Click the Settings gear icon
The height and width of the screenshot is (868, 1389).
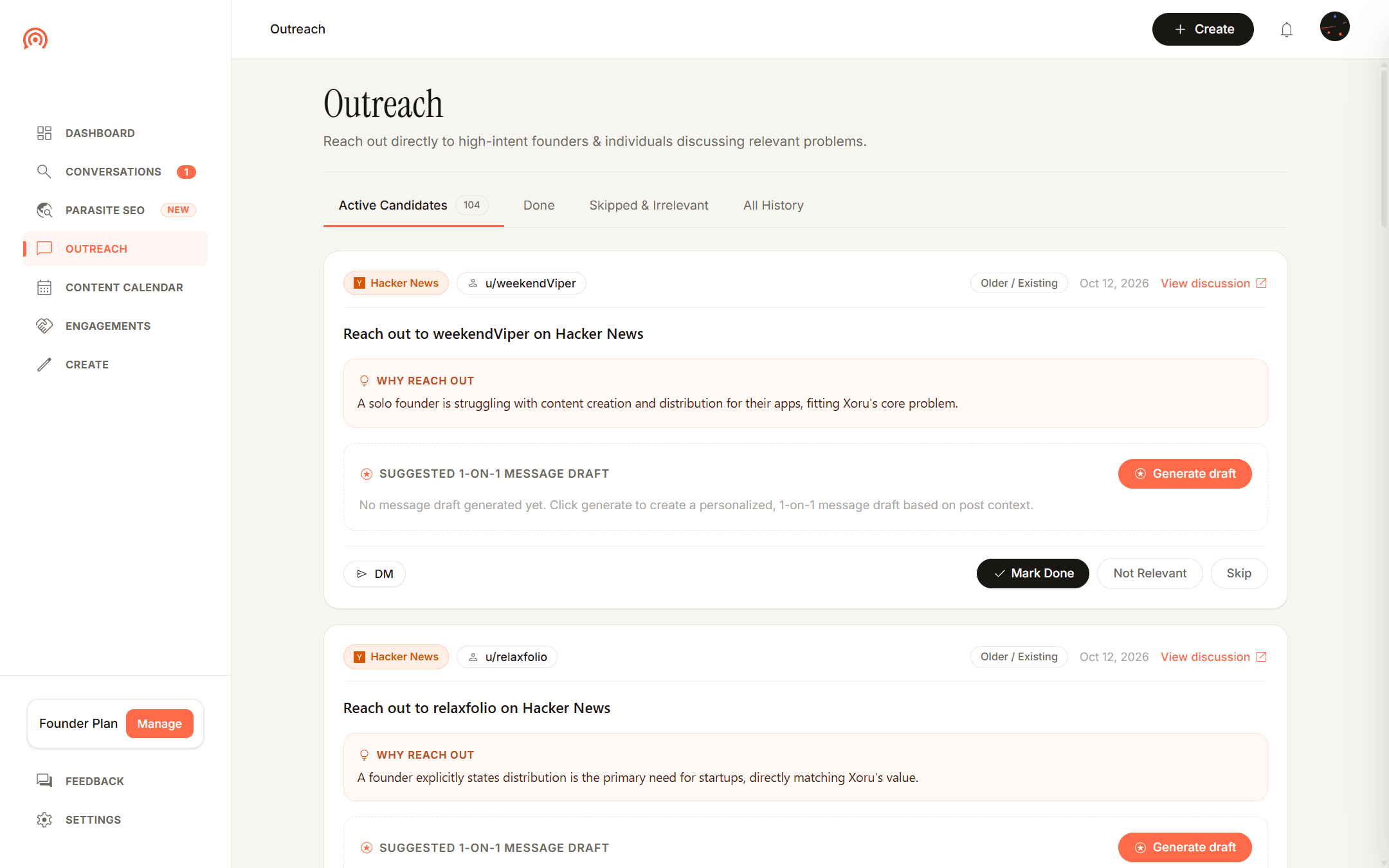(44, 820)
